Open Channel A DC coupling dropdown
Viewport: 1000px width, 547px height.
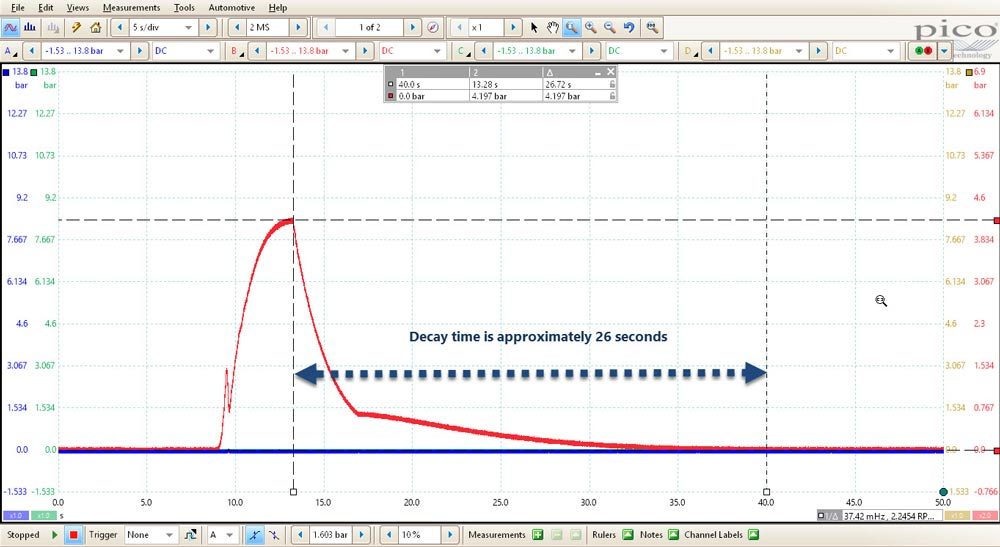[185, 50]
